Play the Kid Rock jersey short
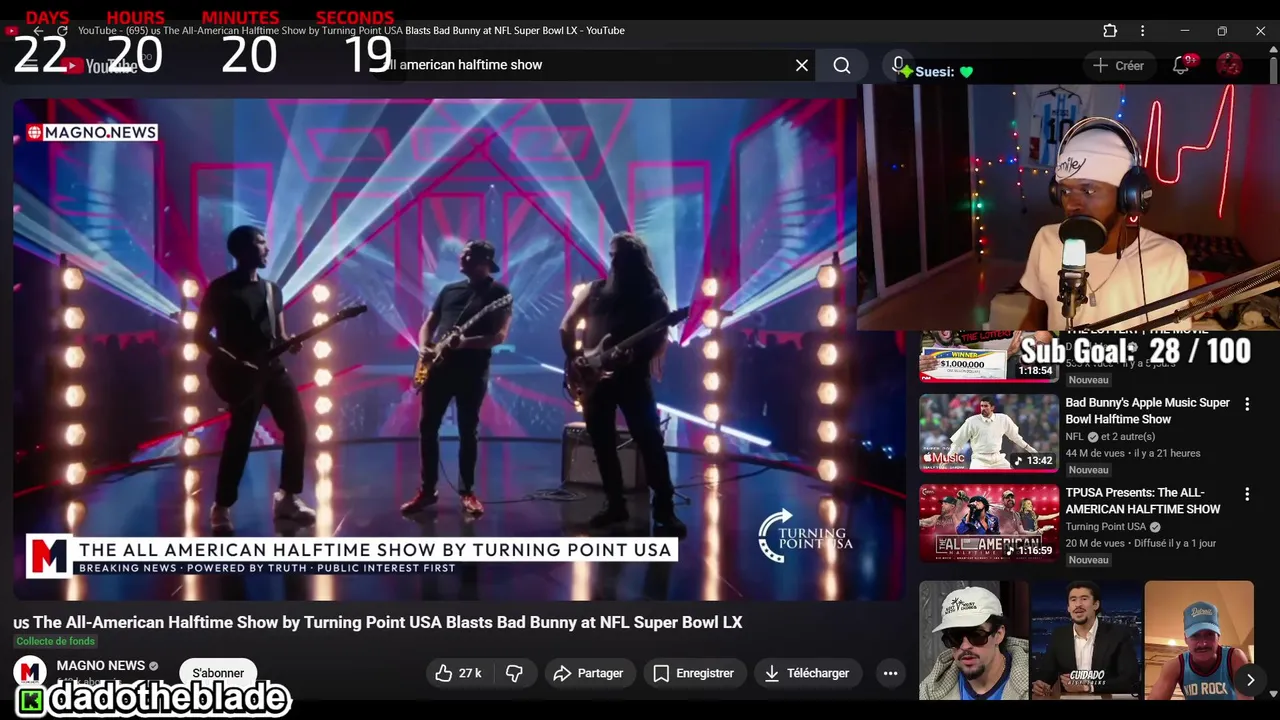The image size is (1280, 720). (1199, 640)
